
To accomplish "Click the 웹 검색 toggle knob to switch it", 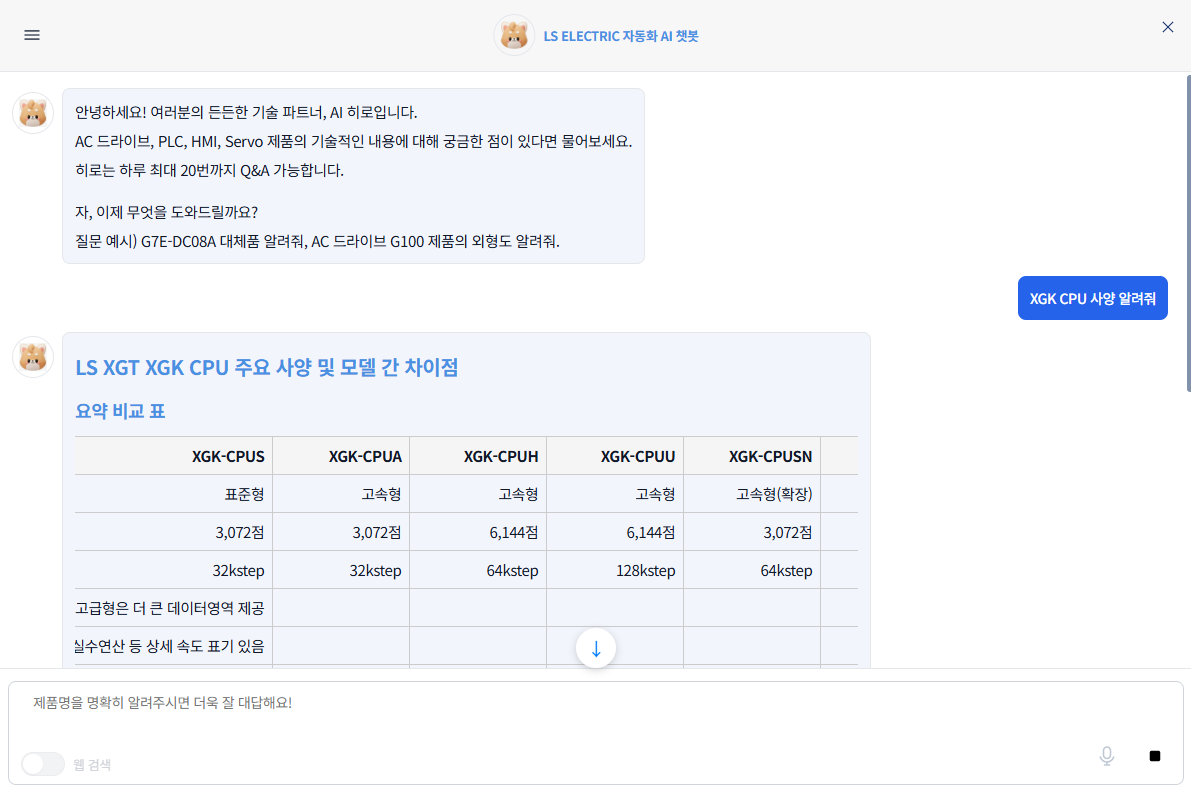I will (33, 763).
